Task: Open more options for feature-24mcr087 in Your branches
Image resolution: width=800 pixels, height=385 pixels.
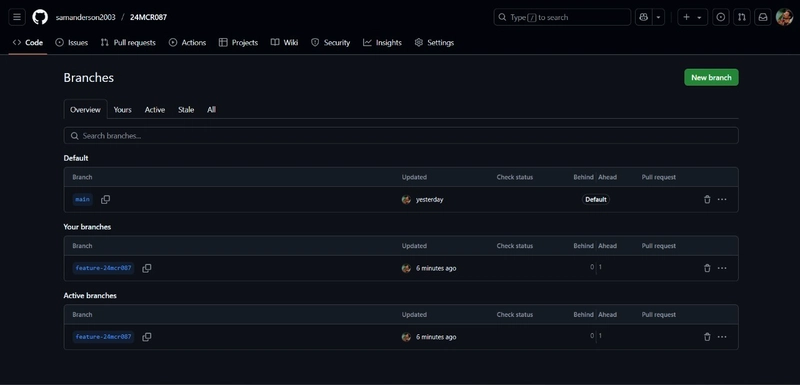Action: click(722, 268)
